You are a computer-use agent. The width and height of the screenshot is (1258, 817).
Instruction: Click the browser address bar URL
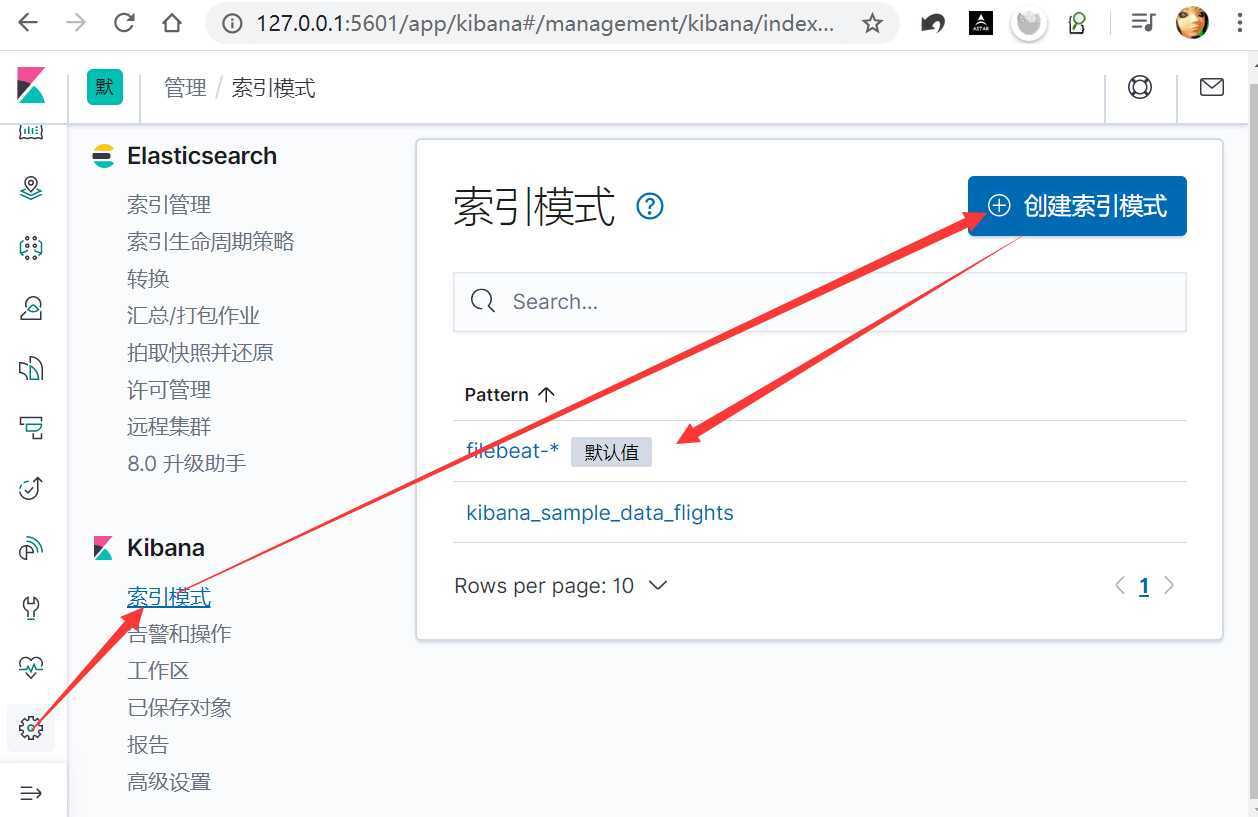(545, 23)
